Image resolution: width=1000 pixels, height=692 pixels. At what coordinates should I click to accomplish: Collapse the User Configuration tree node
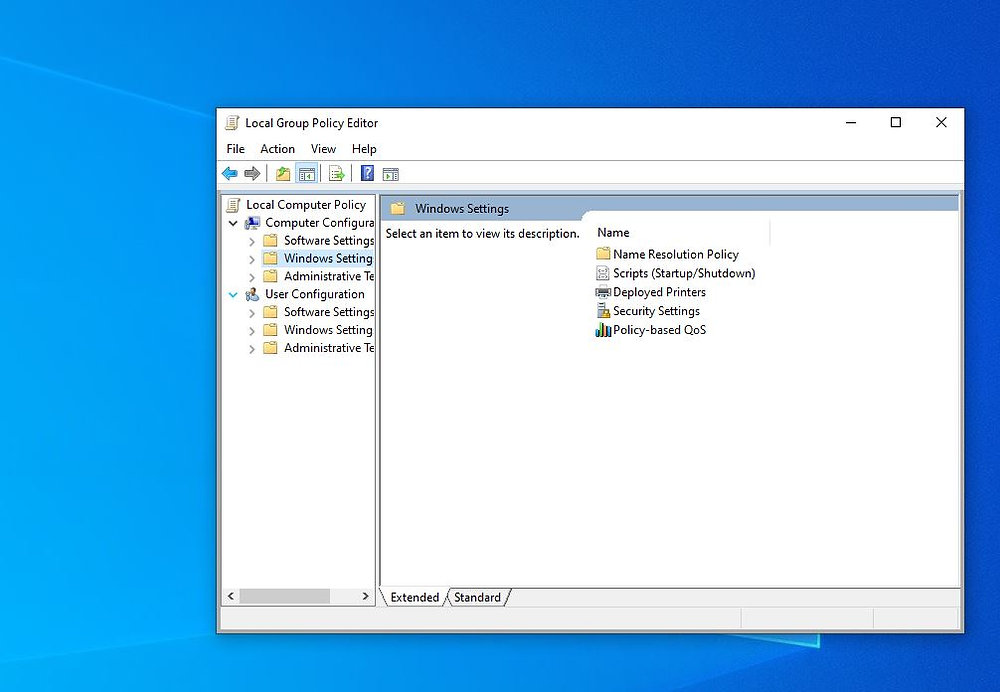[x=233, y=294]
